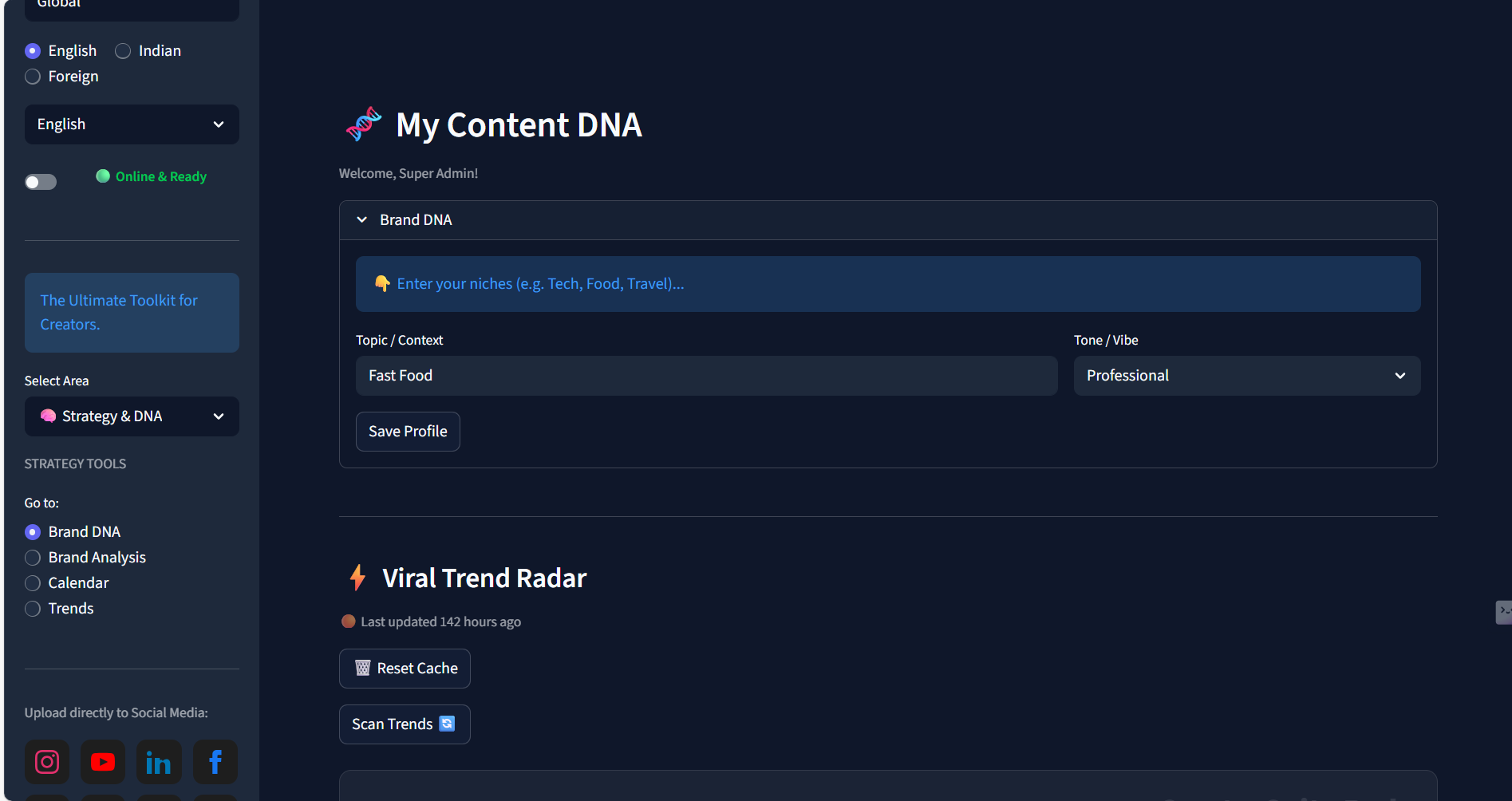The width and height of the screenshot is (1512, 801).
Task: Open the Tone / Vibe Professional dropdown
Action: [1246, 376]
